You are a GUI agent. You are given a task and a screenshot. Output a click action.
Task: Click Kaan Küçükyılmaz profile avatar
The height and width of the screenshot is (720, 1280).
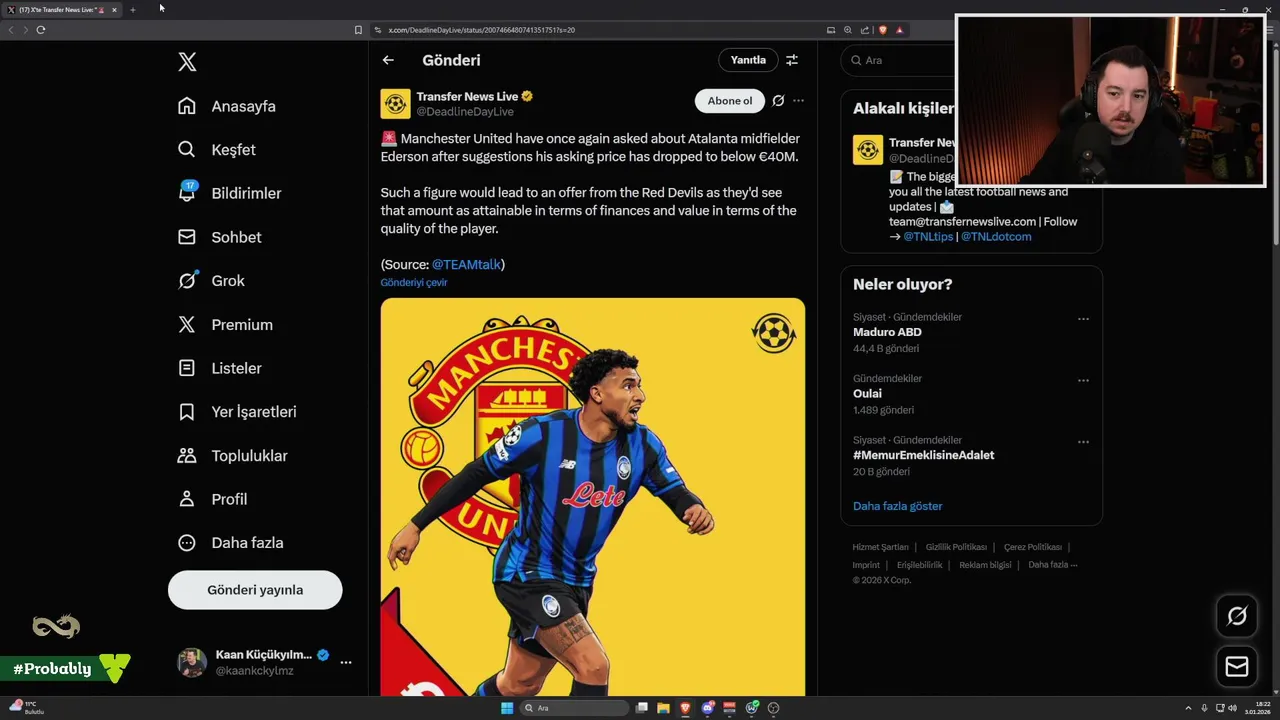pos(192,662)
